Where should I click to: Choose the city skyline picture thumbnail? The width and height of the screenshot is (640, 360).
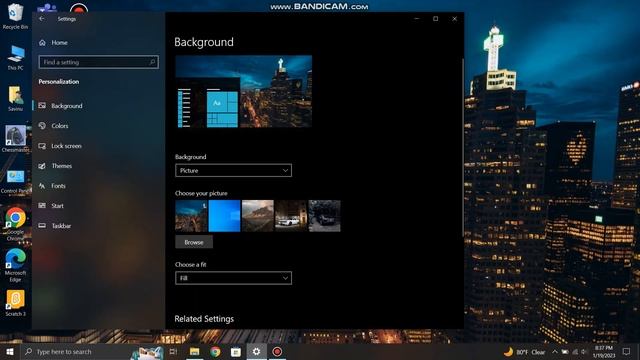pos(191,216)
